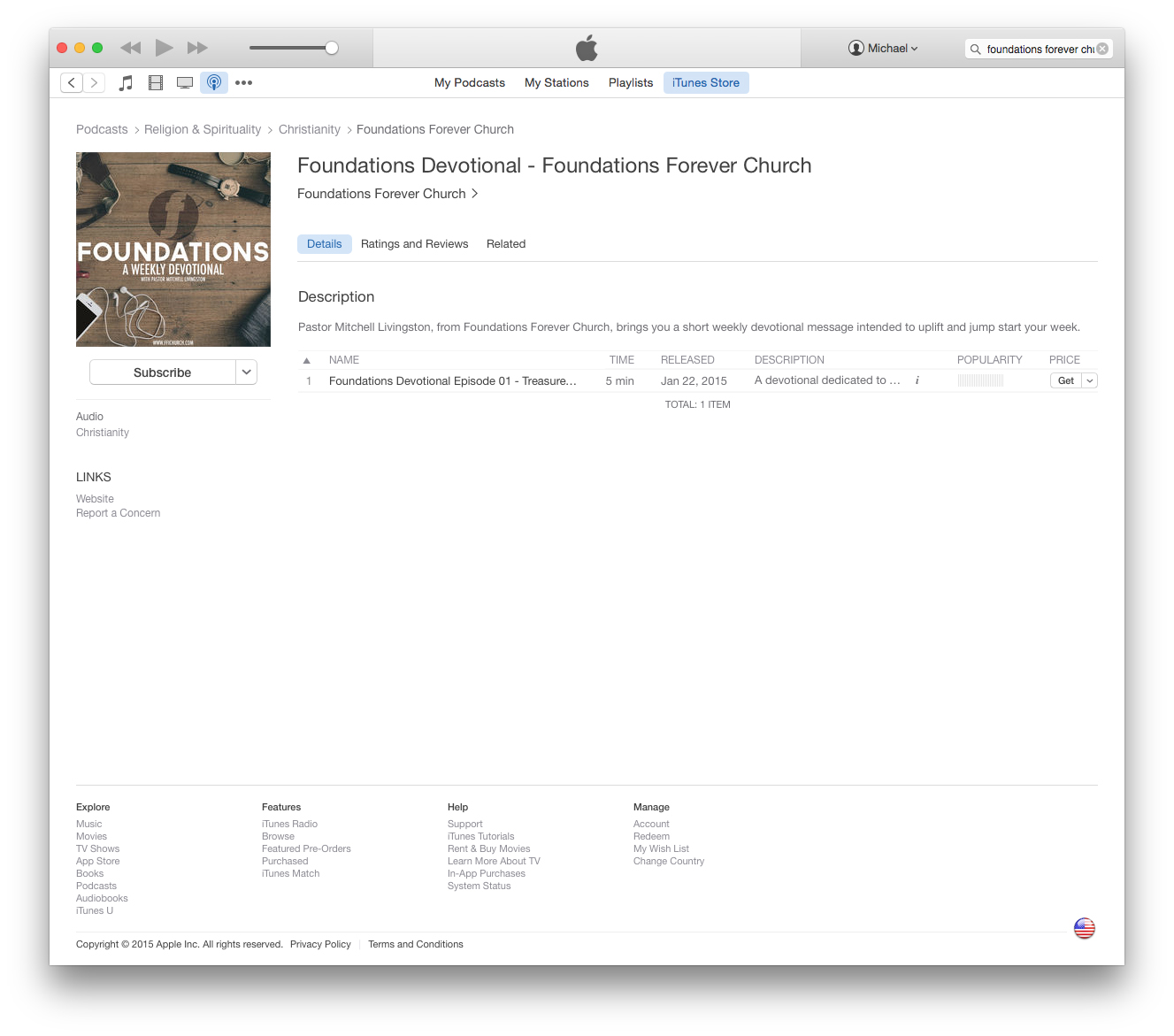
Task: Open the more libraries ellipsis icon
Action: 243,82
